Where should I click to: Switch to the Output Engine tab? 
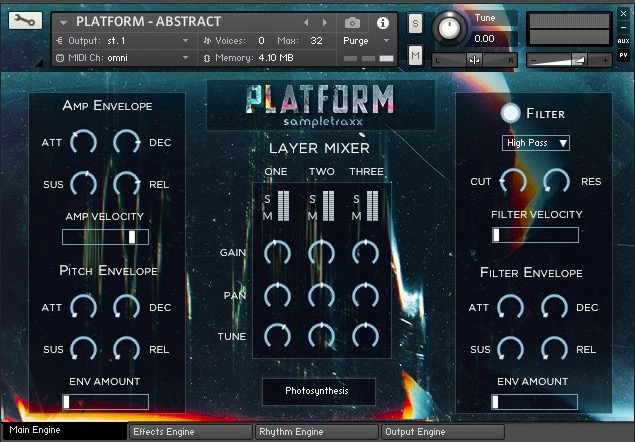click(442, 432)
